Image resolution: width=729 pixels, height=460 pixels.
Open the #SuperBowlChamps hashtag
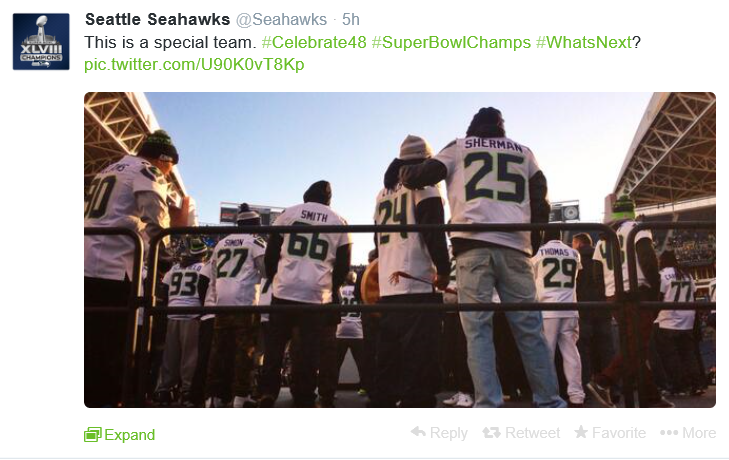451,42
